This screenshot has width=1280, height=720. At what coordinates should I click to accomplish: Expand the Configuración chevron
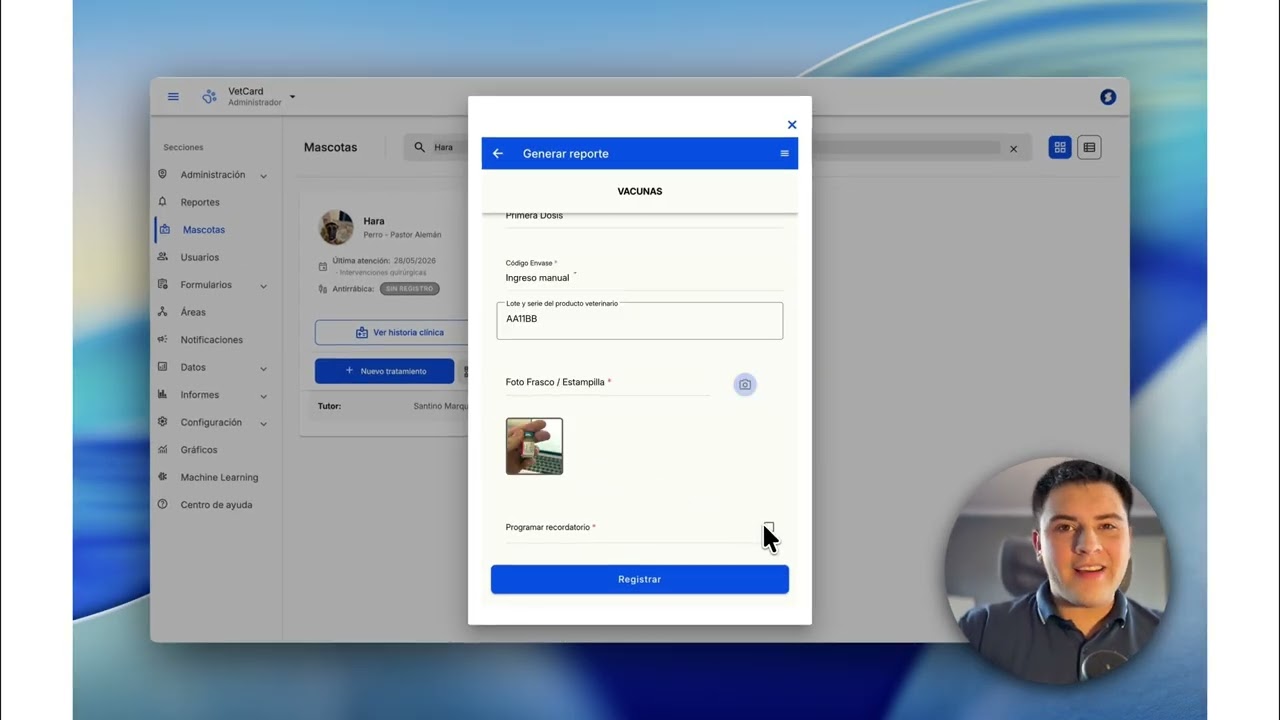[x=263, y=423]
